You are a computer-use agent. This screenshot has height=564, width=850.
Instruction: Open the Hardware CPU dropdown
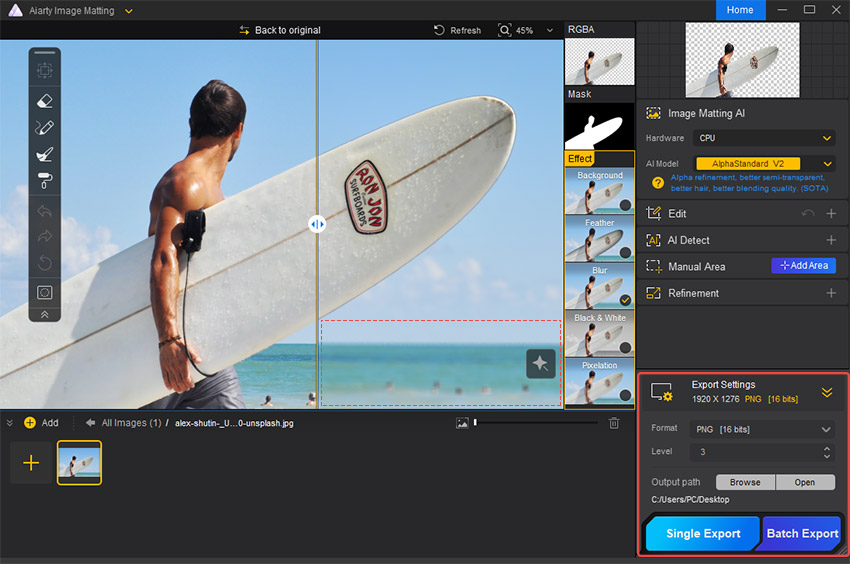coord(764,138)
